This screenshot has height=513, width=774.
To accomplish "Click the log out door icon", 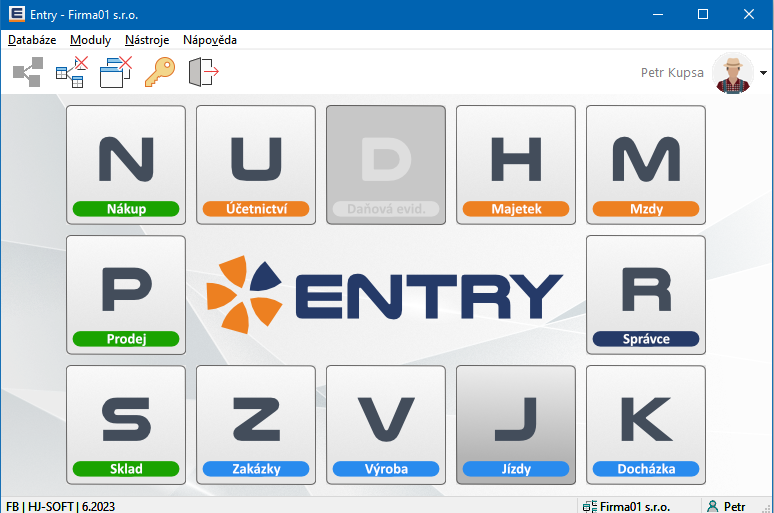I will (x=203, y=73).
